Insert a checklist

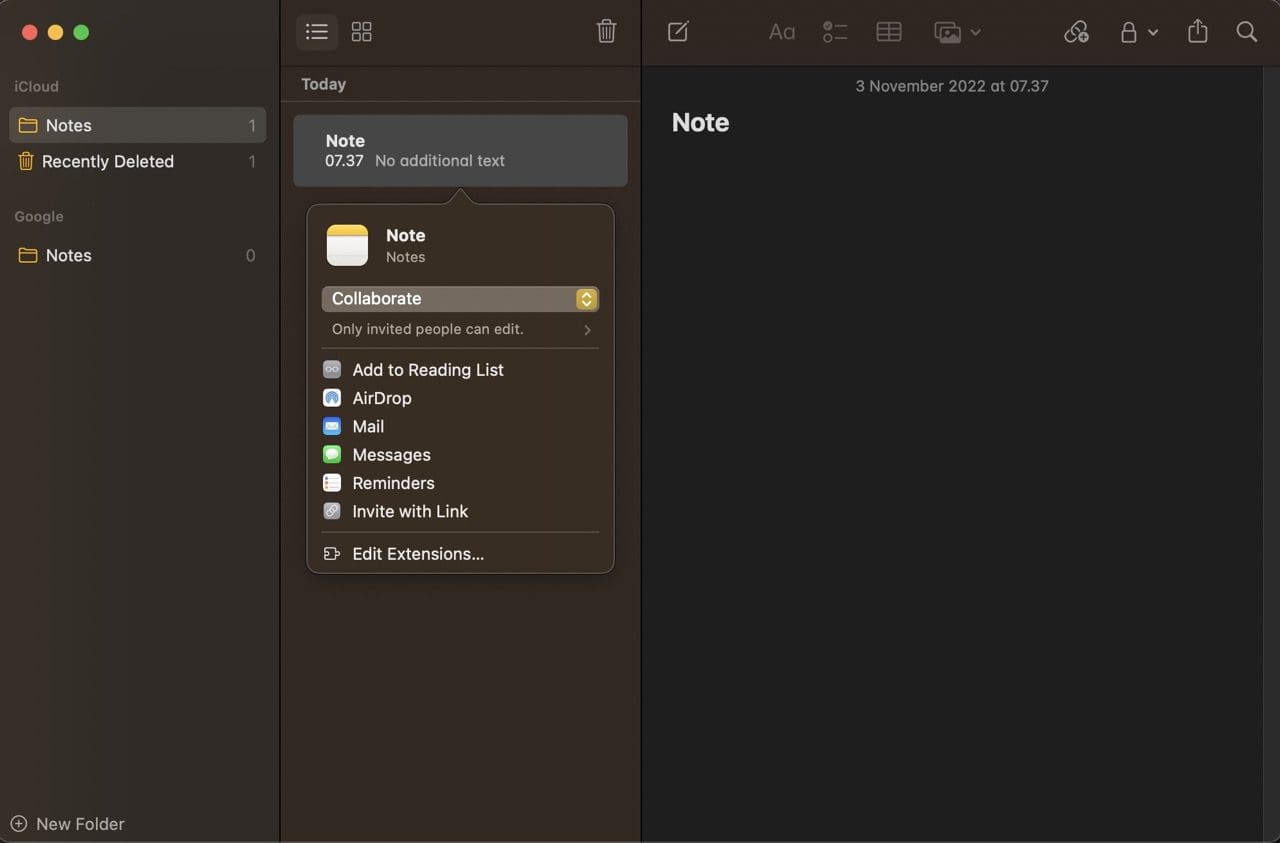[835, 31]
